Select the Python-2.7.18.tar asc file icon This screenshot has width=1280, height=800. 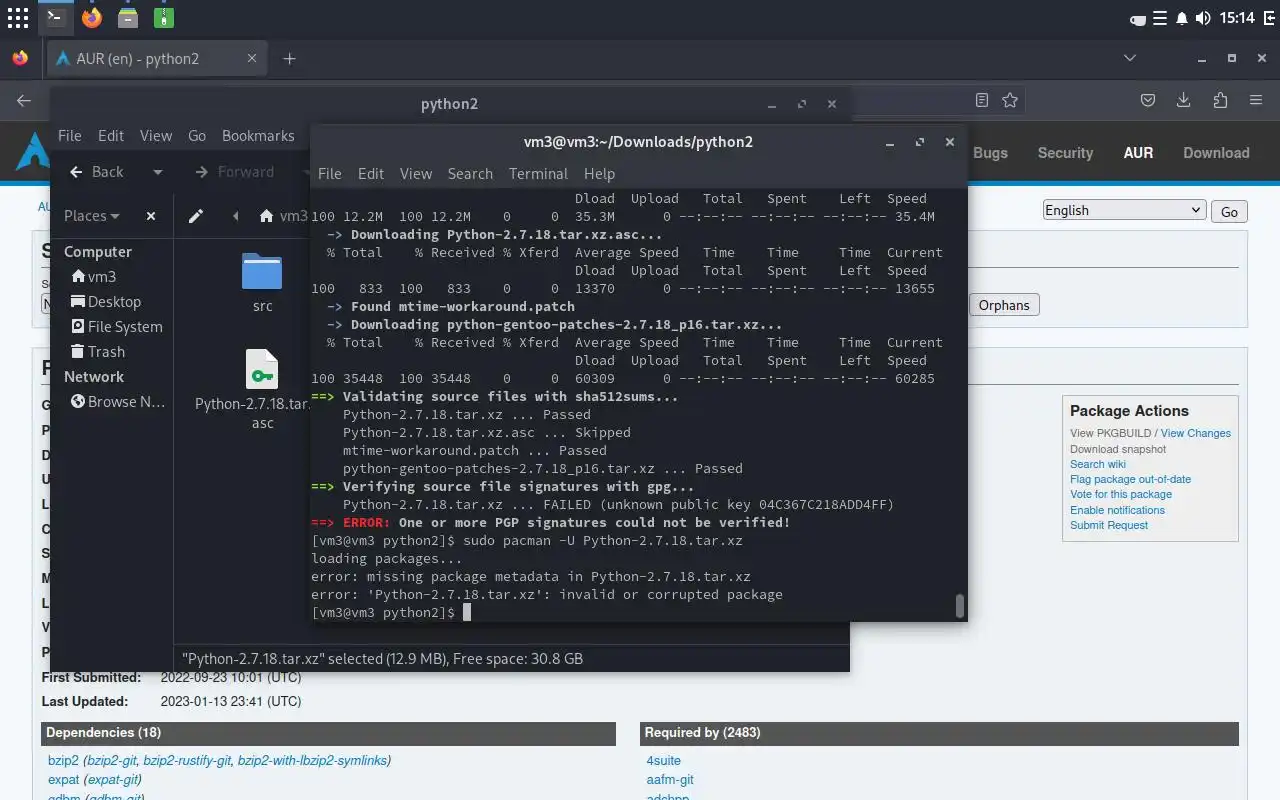pyautogui.click(x=262, y=369)
